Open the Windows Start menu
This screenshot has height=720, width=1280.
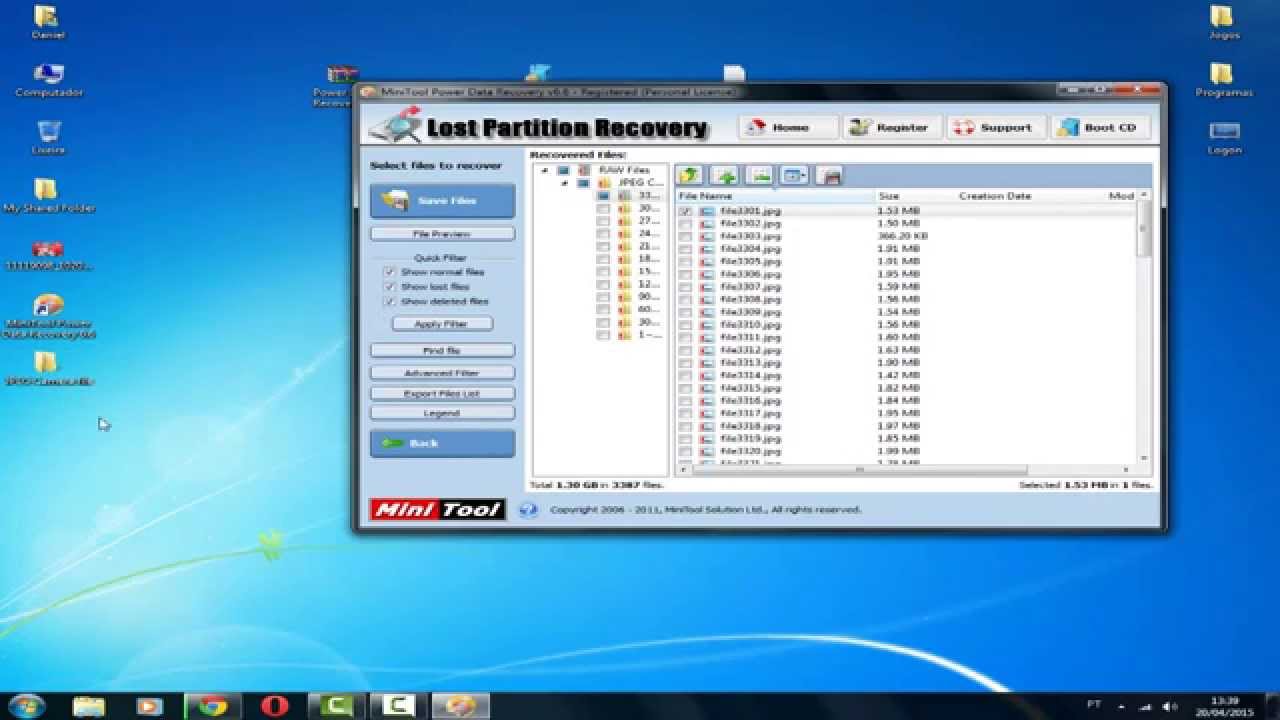(x=26, y=706)
